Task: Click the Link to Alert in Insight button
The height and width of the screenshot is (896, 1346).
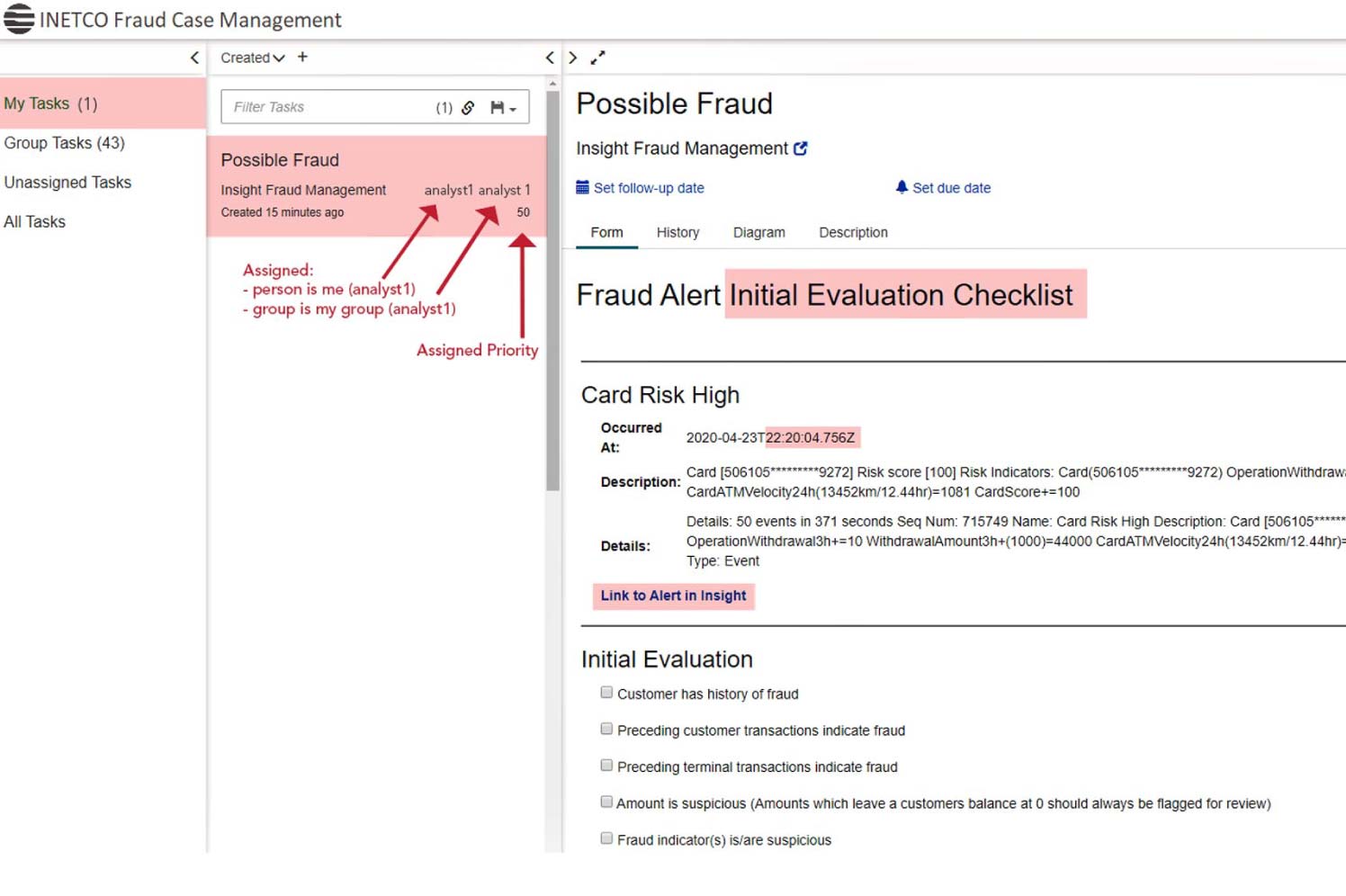Action: [x=673, y=596]
